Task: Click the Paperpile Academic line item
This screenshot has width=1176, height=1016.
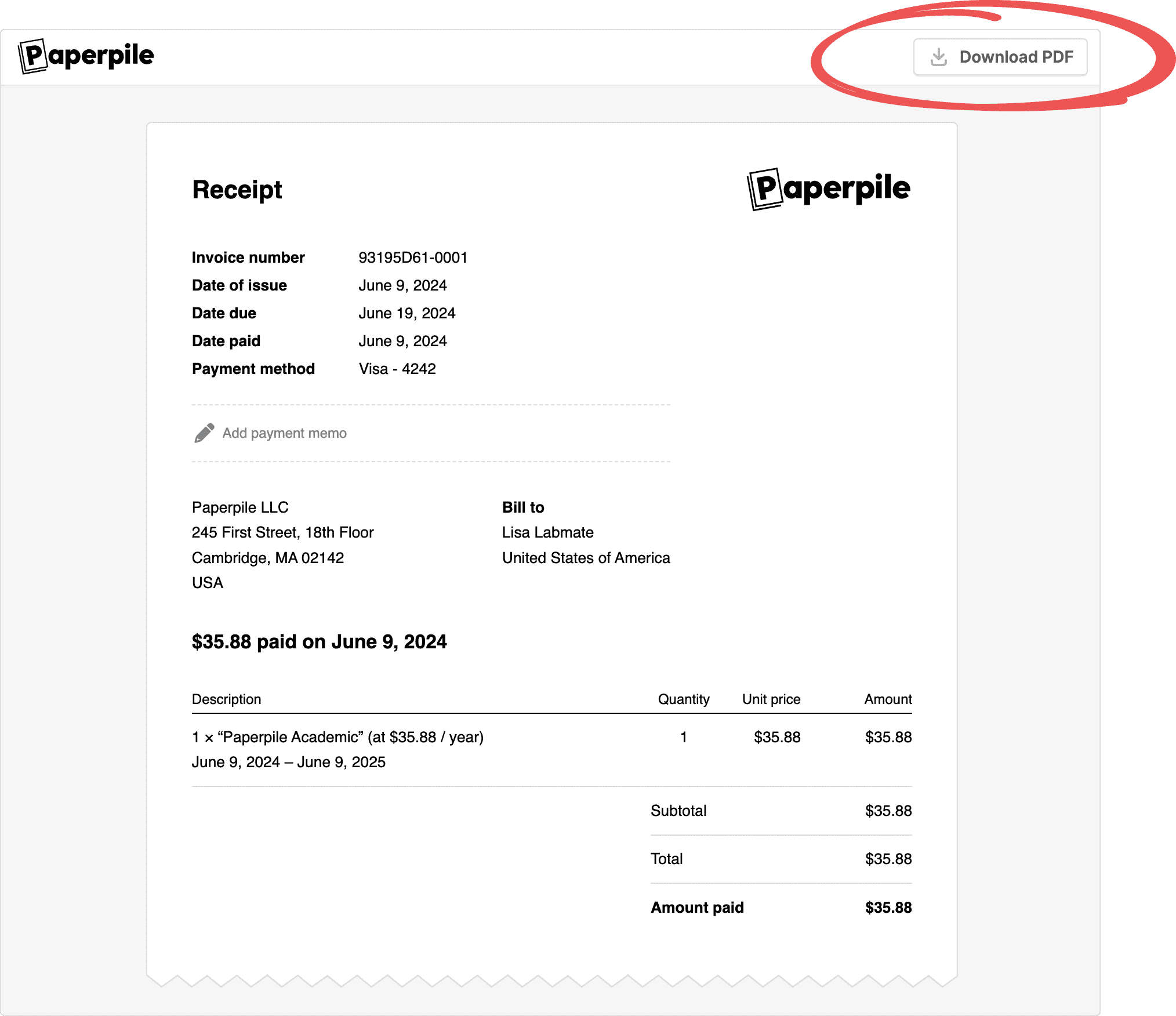Action: click(x=337, y=736)
